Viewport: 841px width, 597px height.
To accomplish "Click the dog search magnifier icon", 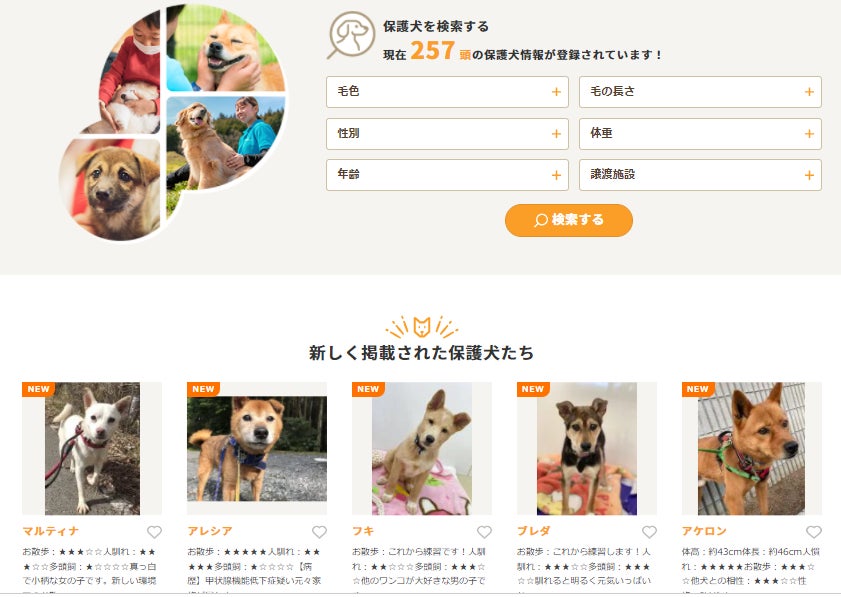I will [x=351, y=35].
